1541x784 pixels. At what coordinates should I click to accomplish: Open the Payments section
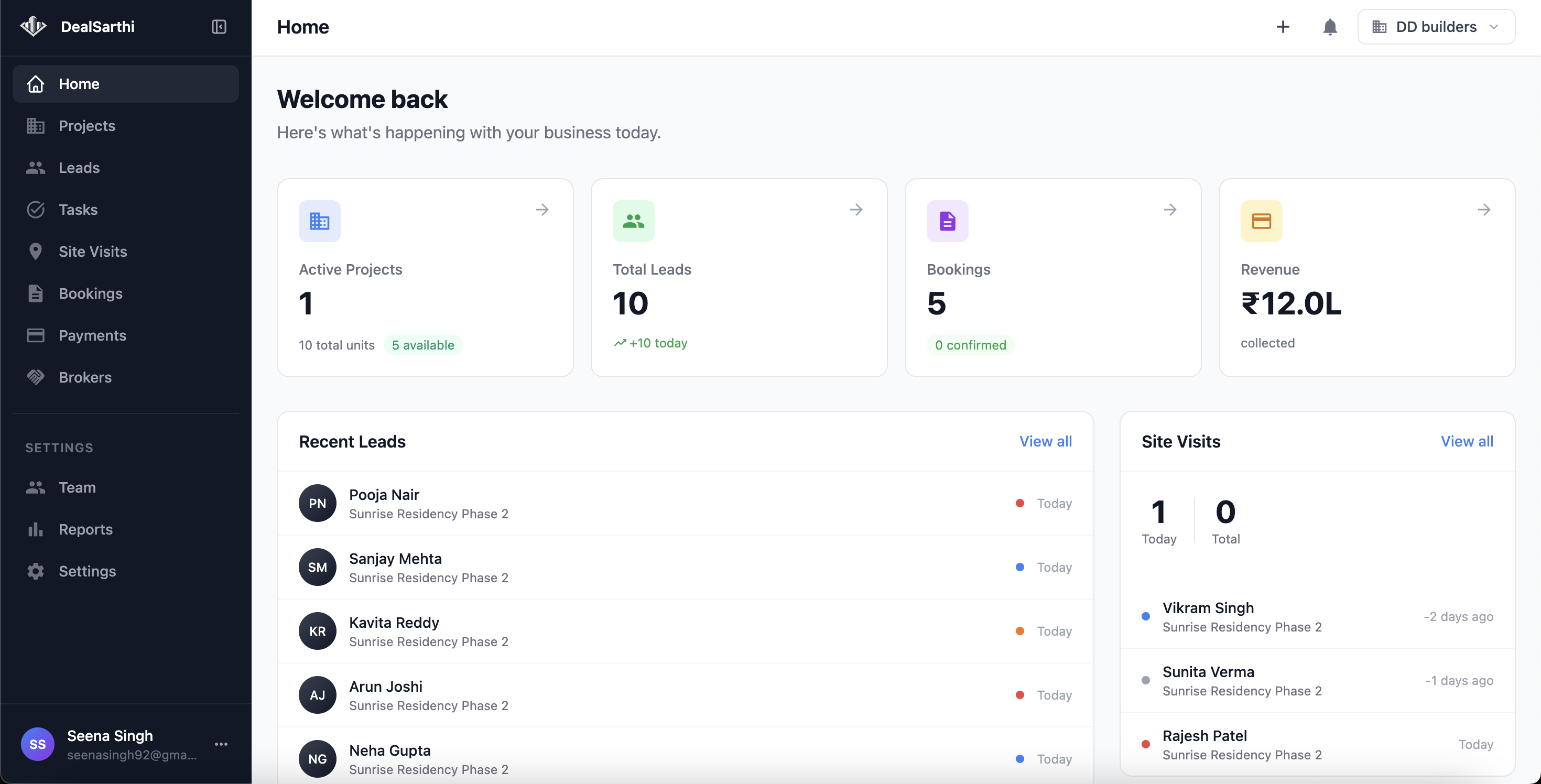point(92,335)
